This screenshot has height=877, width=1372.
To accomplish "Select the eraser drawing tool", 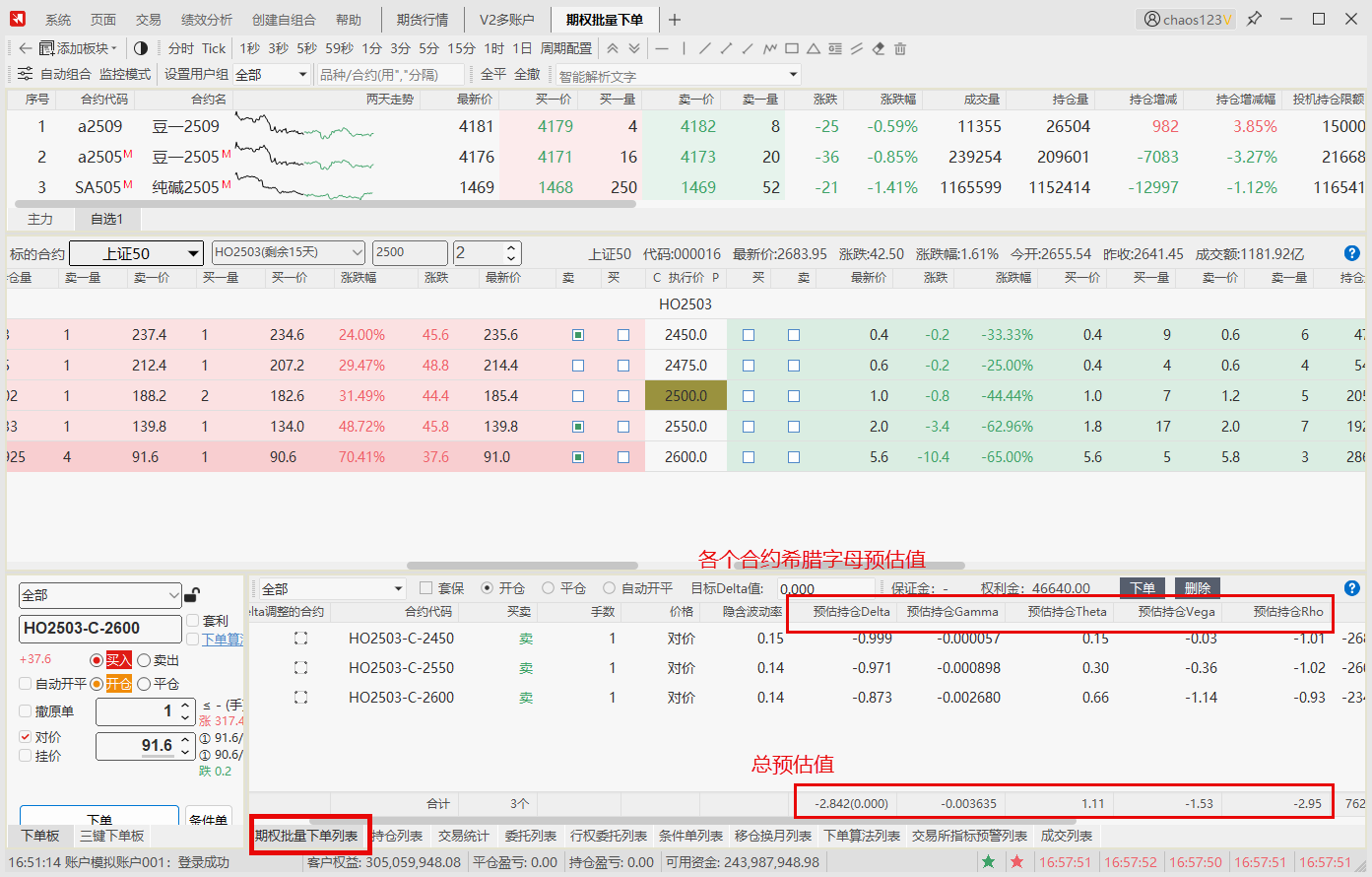I will (878, 48).
